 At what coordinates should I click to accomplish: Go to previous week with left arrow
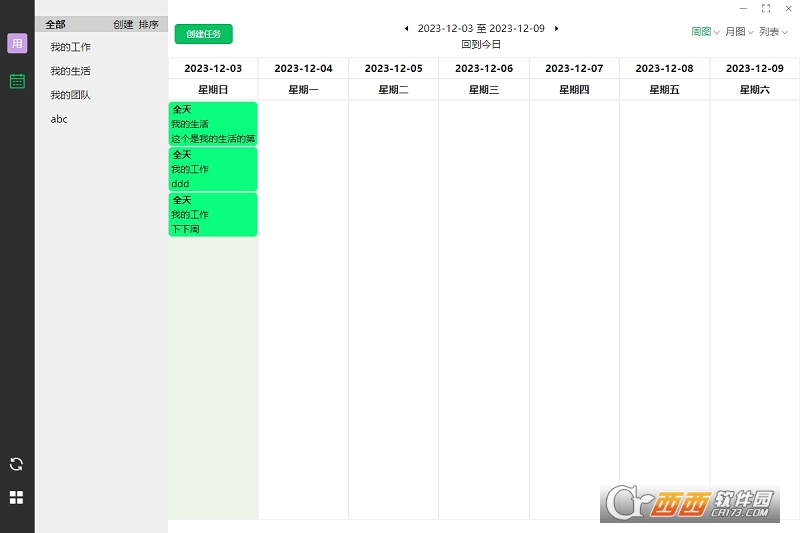pos(406,29)
